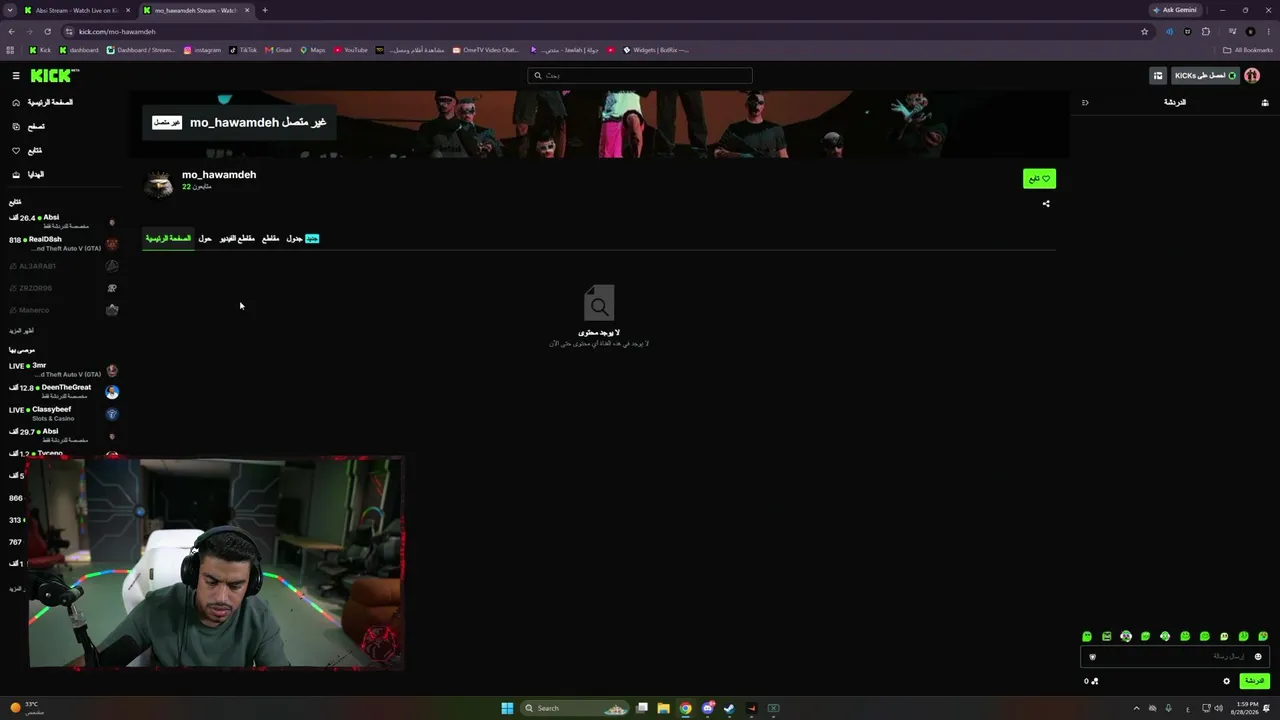
Task: Click the shield icon in chat input
Action: point(1092,657)
